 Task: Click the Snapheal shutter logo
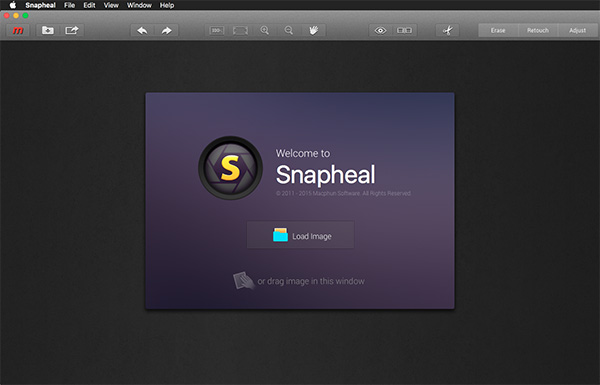[x=230, y=168]
